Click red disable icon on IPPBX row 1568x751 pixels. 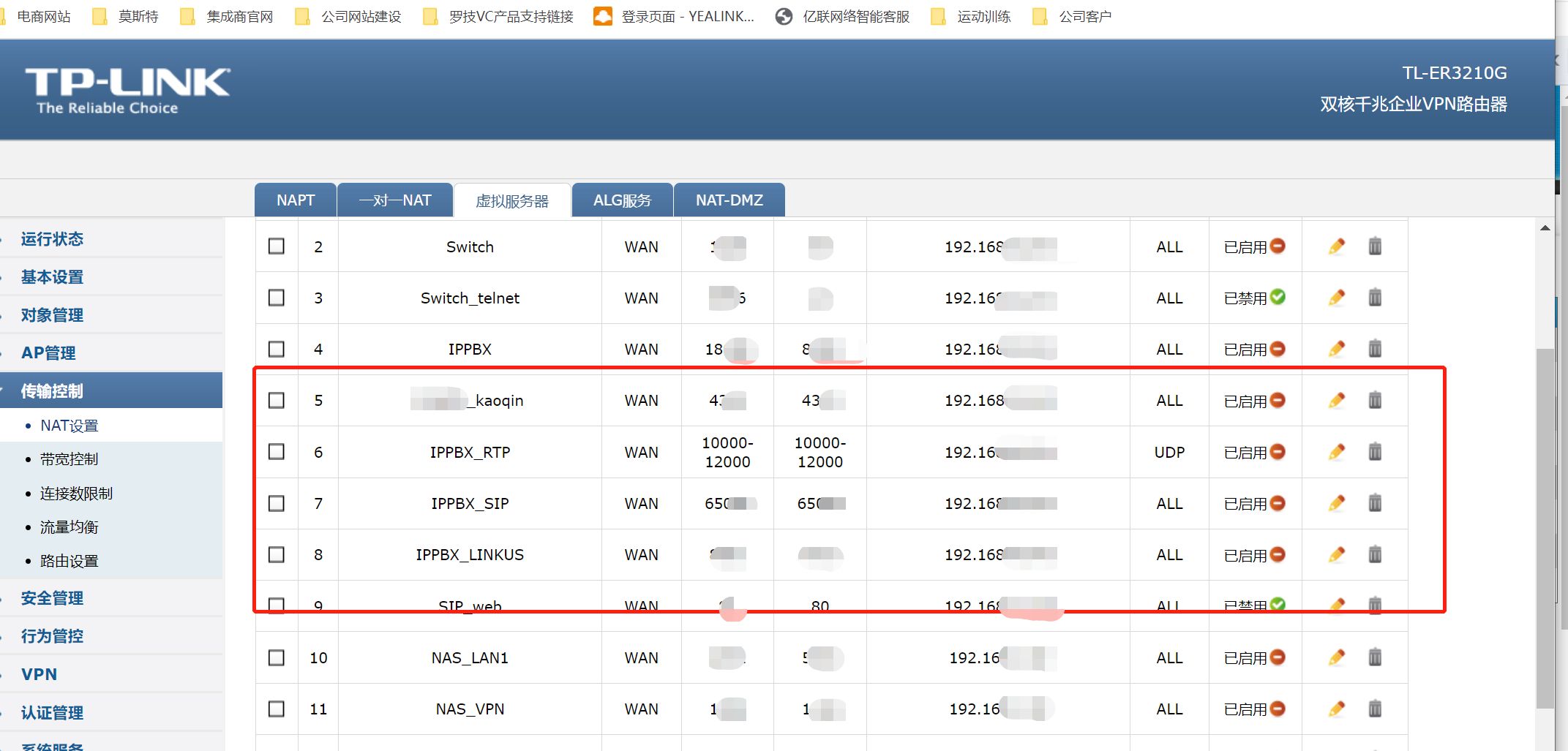click(1278, 349)
